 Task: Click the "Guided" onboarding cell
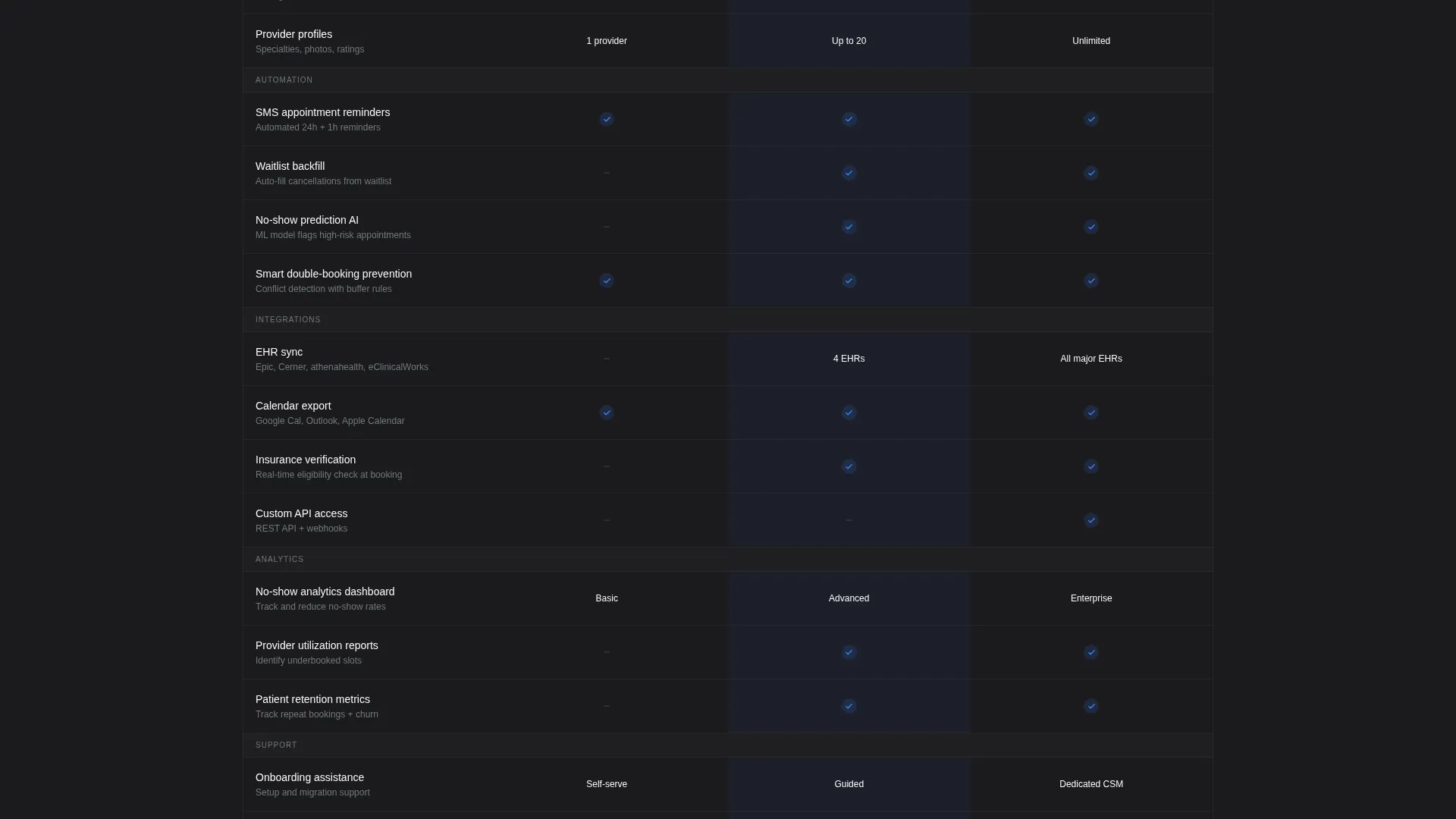849,784
